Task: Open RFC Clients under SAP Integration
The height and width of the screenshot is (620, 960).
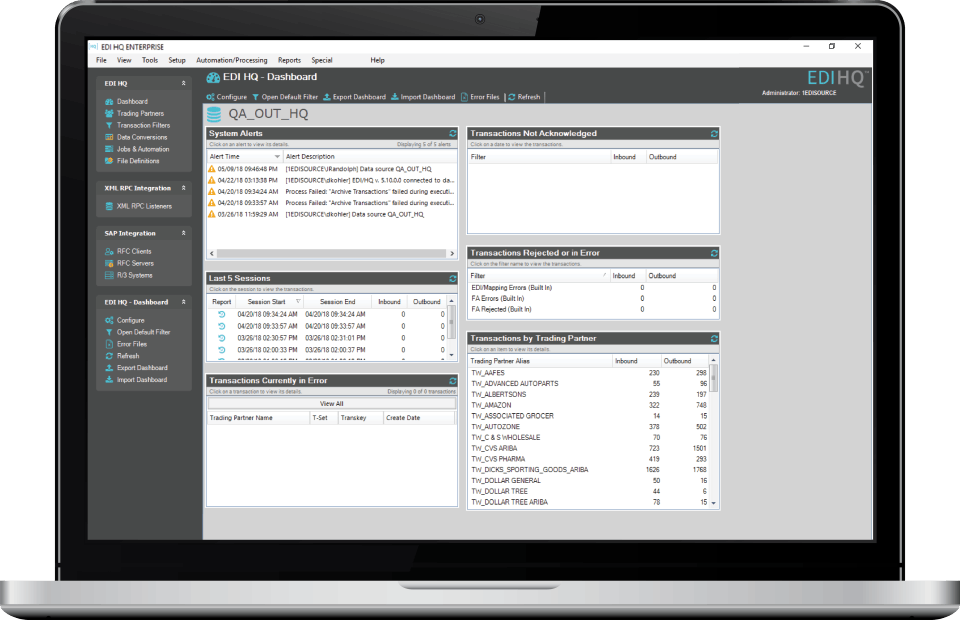Action: click(128, 252)
